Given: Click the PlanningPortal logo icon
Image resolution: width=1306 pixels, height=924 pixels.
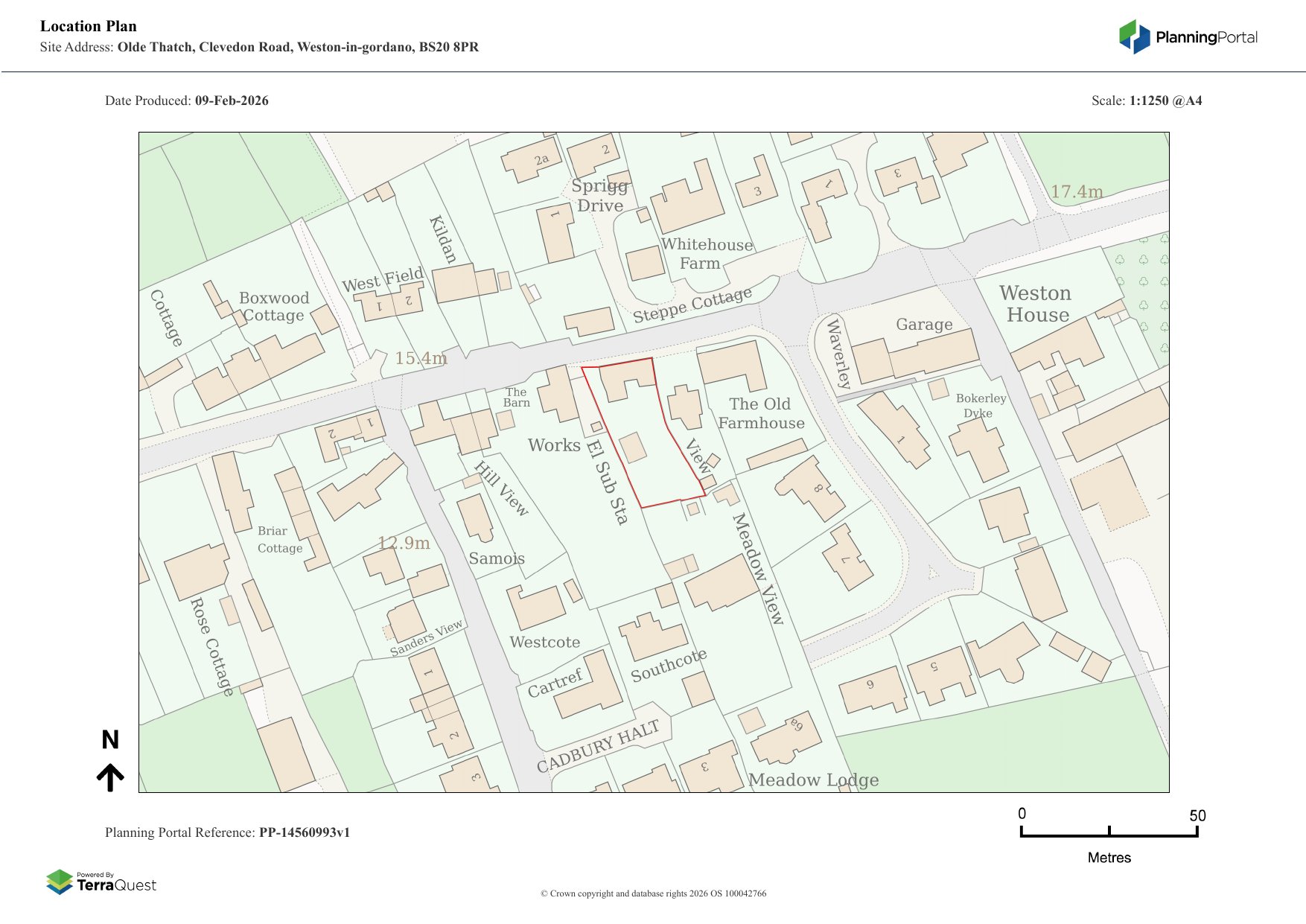Looking at the screenshot, I should 1134,36.
